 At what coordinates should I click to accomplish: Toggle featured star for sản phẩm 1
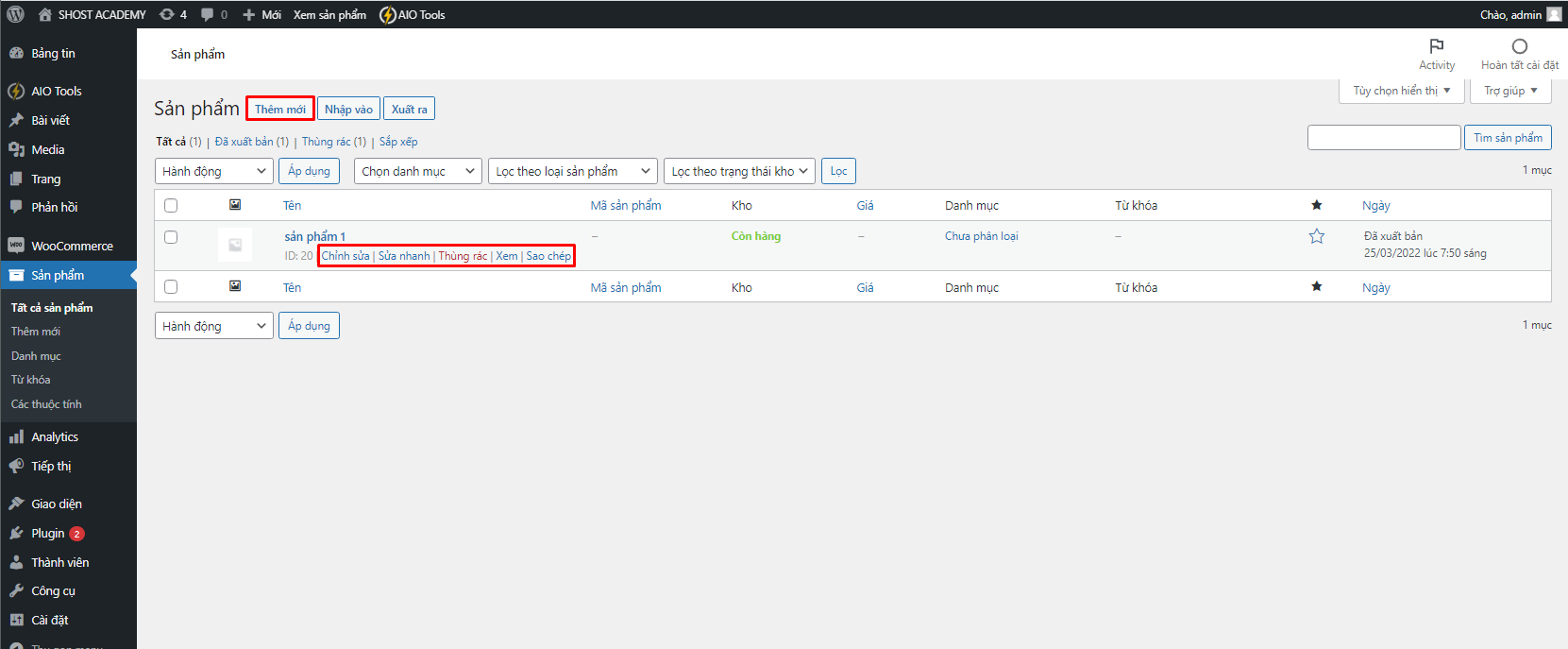coord(1317,236)
